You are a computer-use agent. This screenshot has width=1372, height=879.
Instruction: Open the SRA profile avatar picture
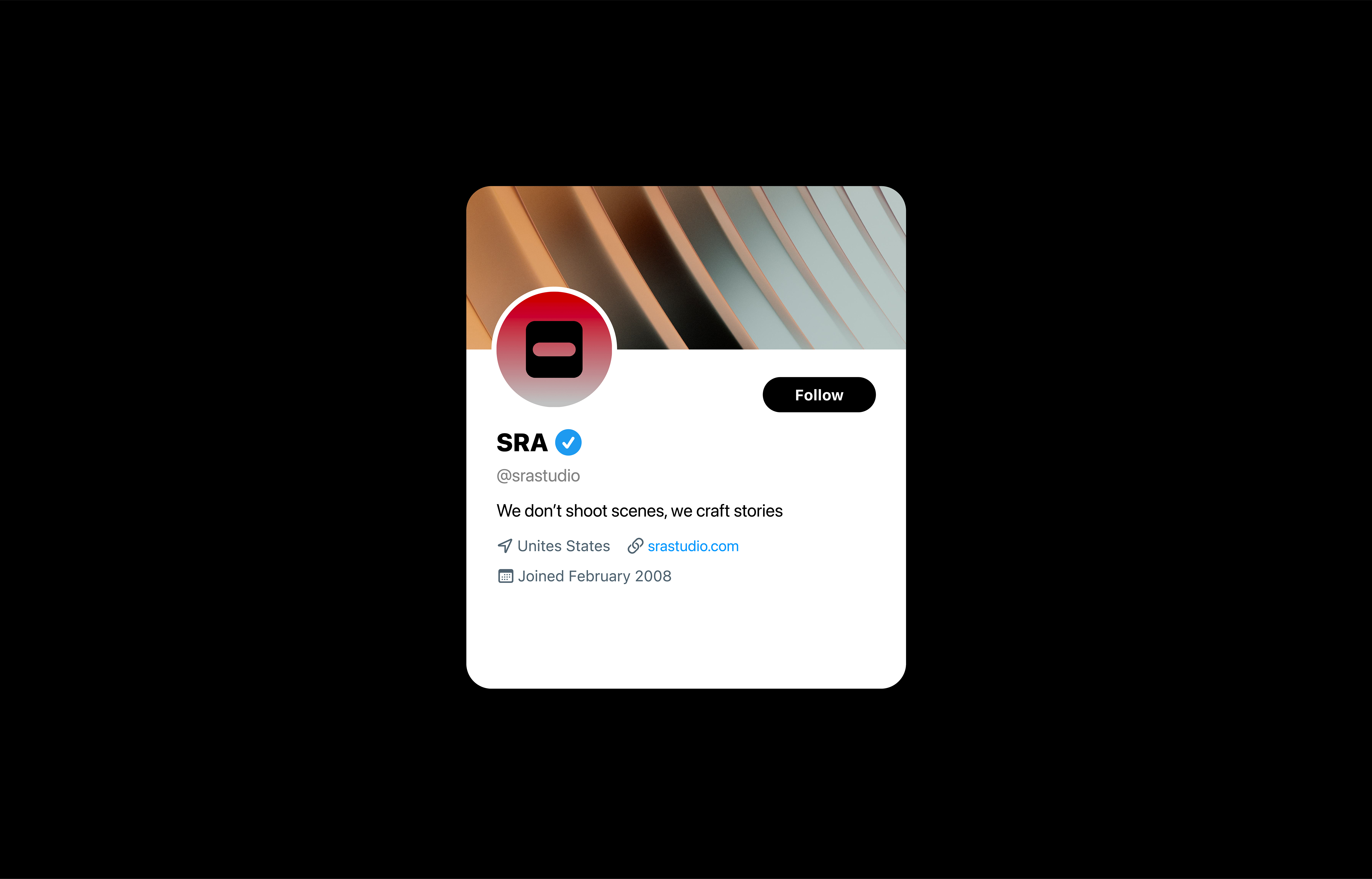pos(554,349)
